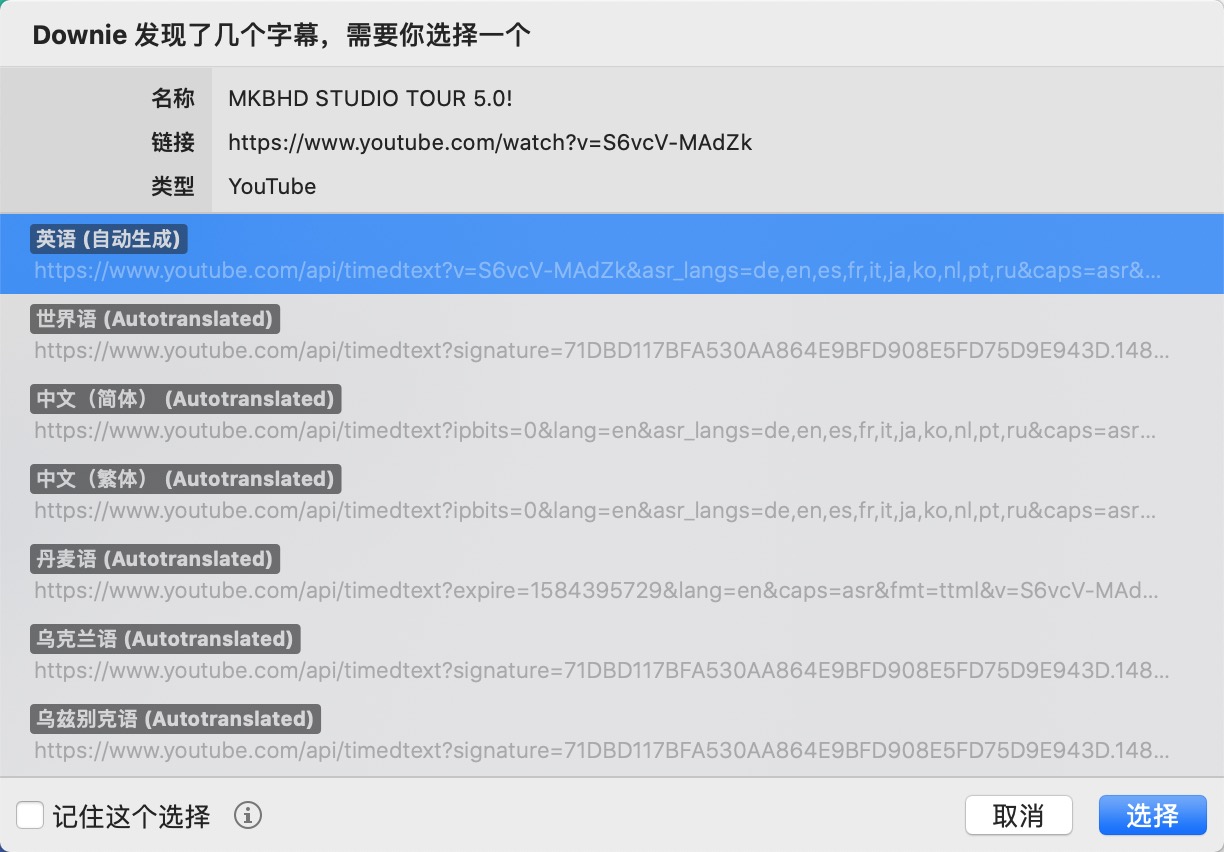Click the info icon beside 记住这个选择

coord(248,815)
